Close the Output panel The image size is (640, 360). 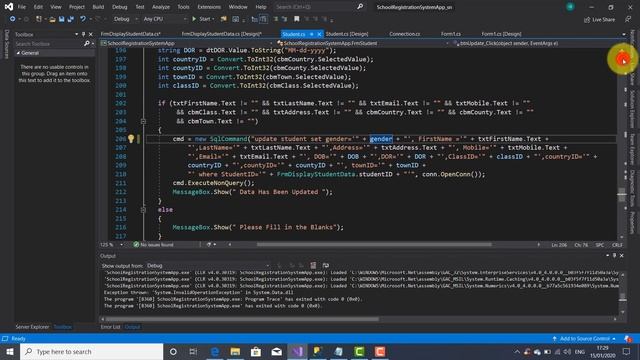(622, 256)
